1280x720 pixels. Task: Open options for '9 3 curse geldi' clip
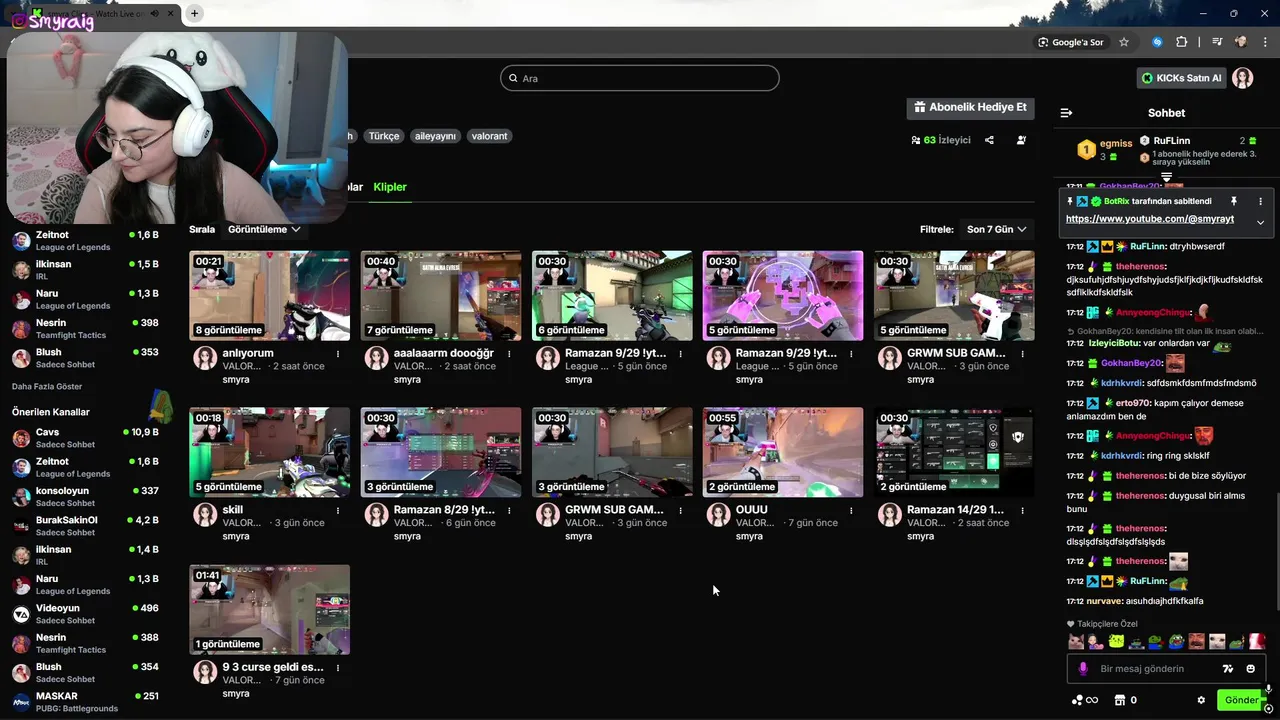338,667
